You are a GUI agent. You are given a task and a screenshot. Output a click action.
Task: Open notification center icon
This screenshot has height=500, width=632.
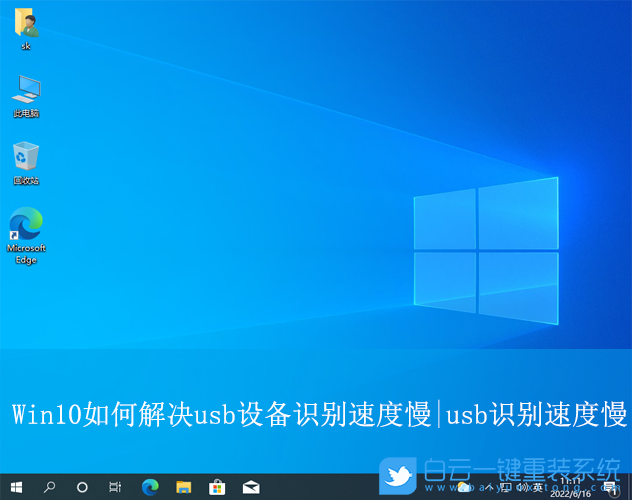[x=610, y=488]
